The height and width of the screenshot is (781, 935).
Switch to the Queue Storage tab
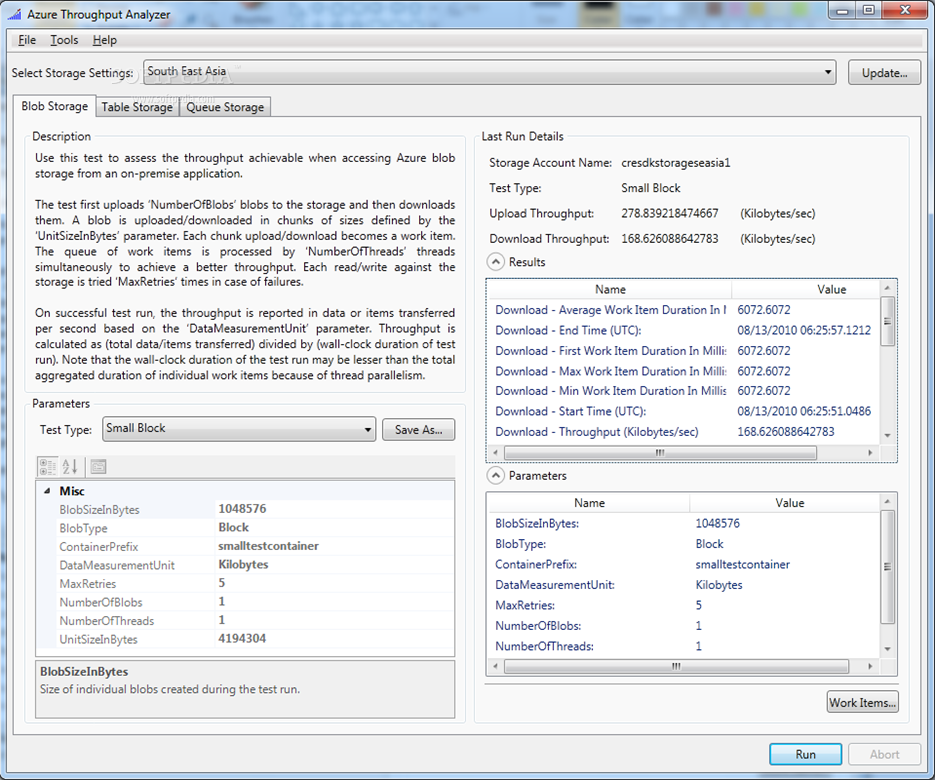point(225,107)
